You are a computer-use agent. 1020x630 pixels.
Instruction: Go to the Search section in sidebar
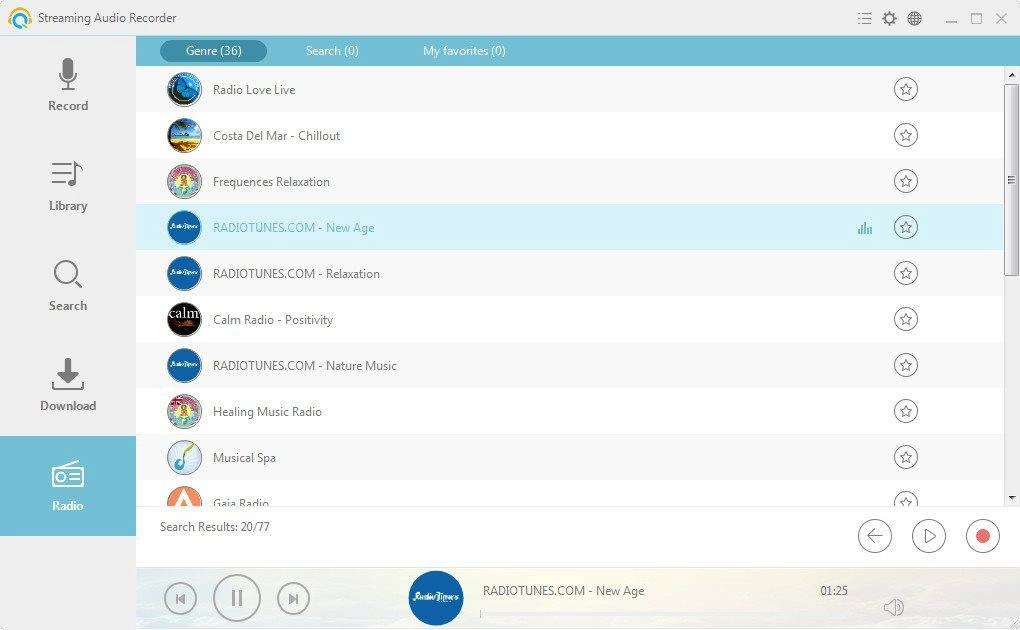pyautogui.click(x=68, y=286)
